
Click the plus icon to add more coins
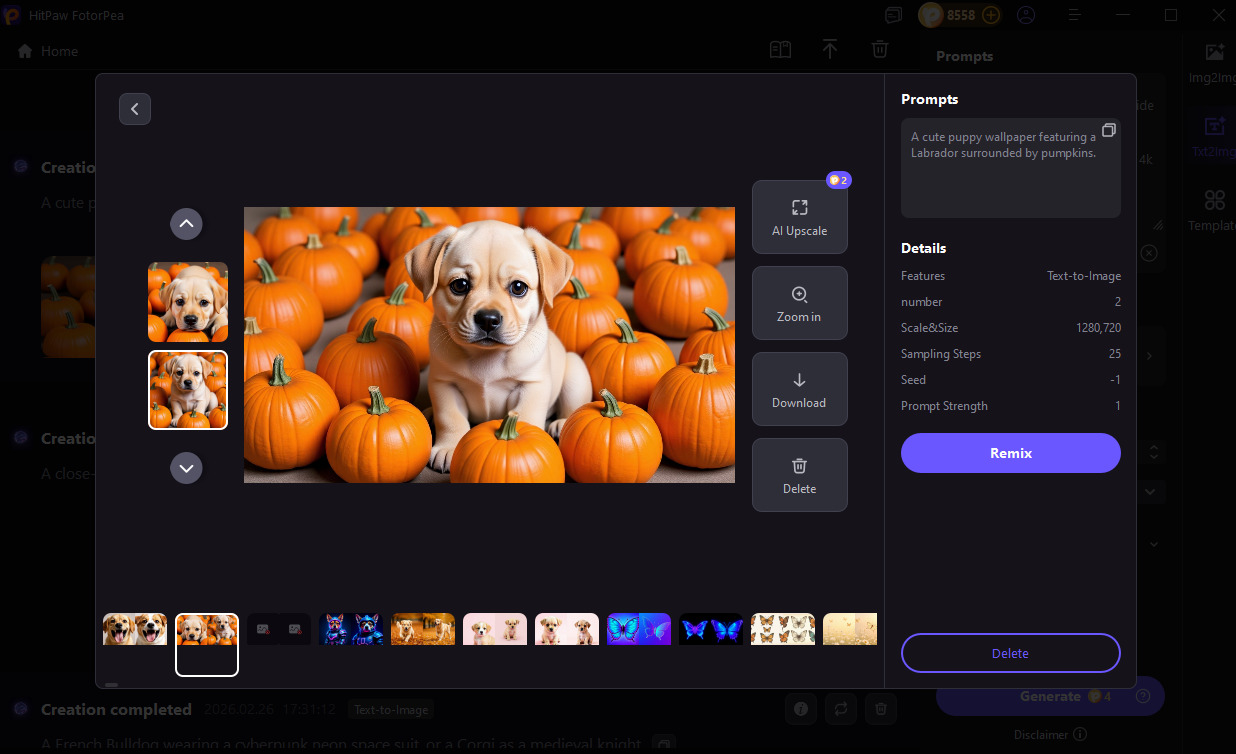[990, 15]
